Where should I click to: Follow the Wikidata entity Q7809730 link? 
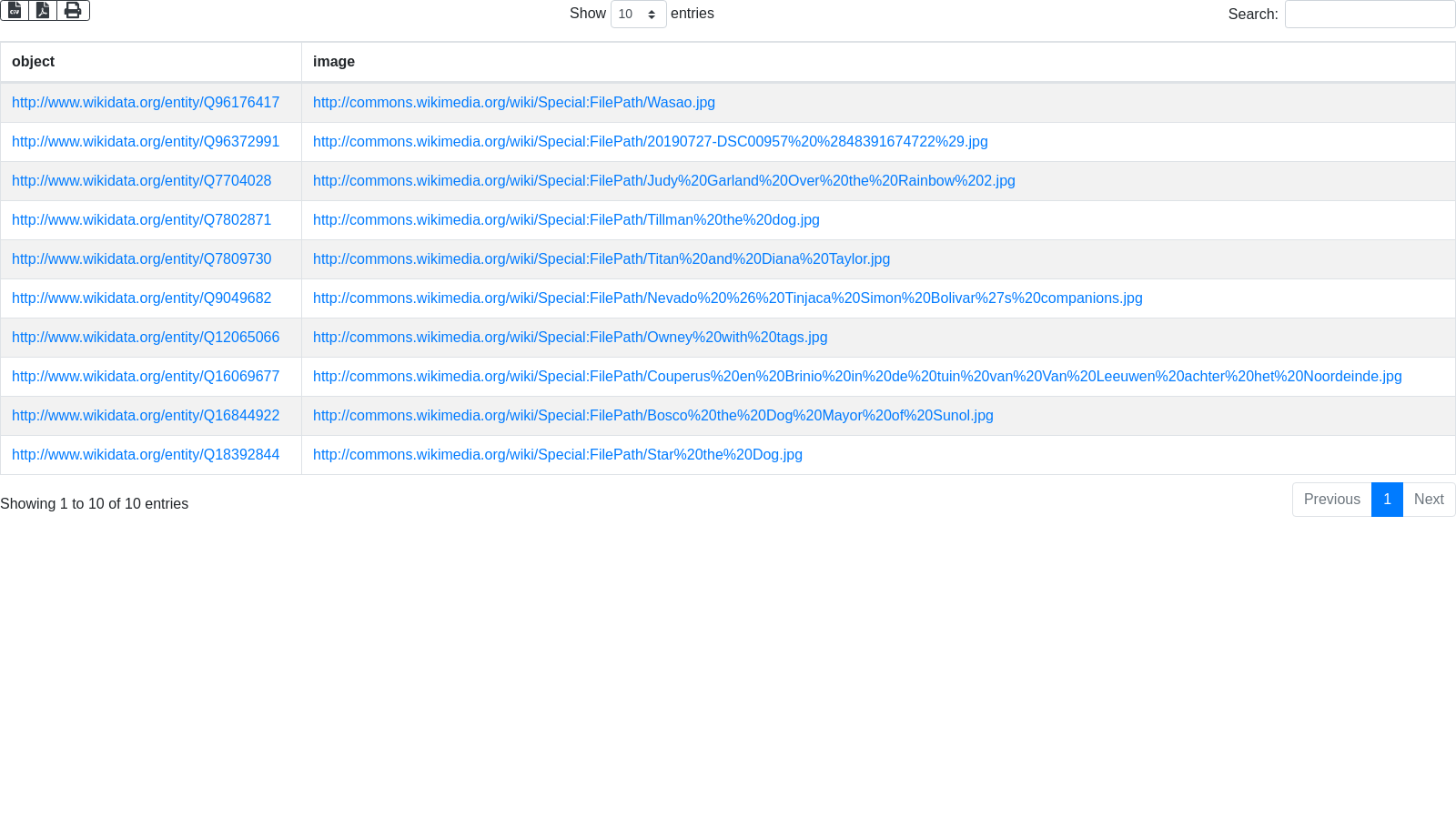[x=141, y=259]
